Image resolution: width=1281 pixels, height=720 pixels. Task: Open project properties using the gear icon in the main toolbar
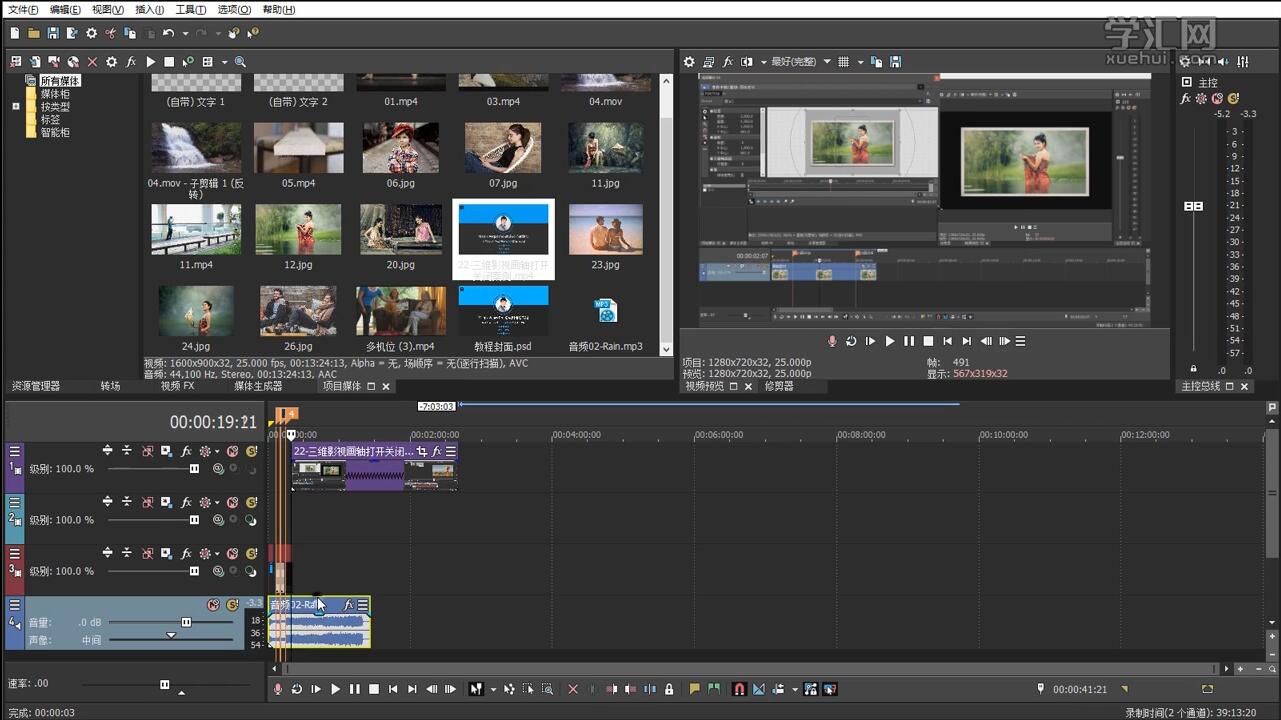[91, 33]
